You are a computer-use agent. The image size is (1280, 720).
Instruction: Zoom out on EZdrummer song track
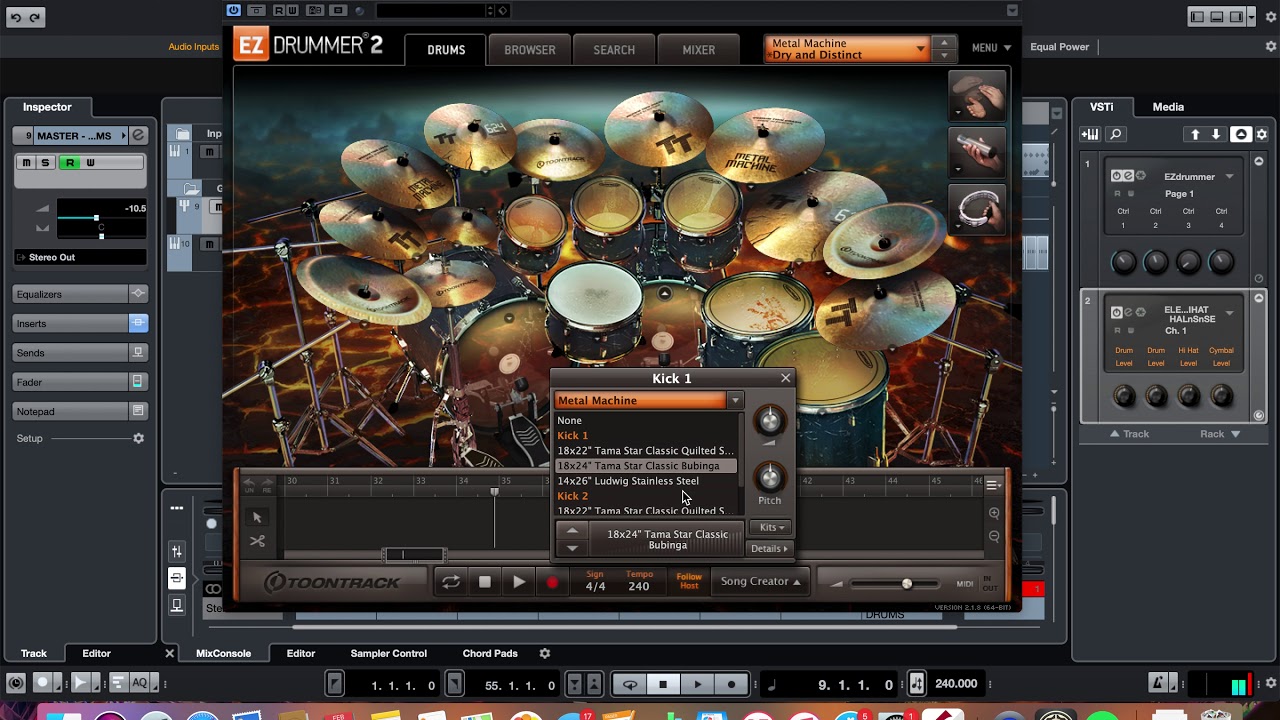pyautogui.click(x=994, y=536)
